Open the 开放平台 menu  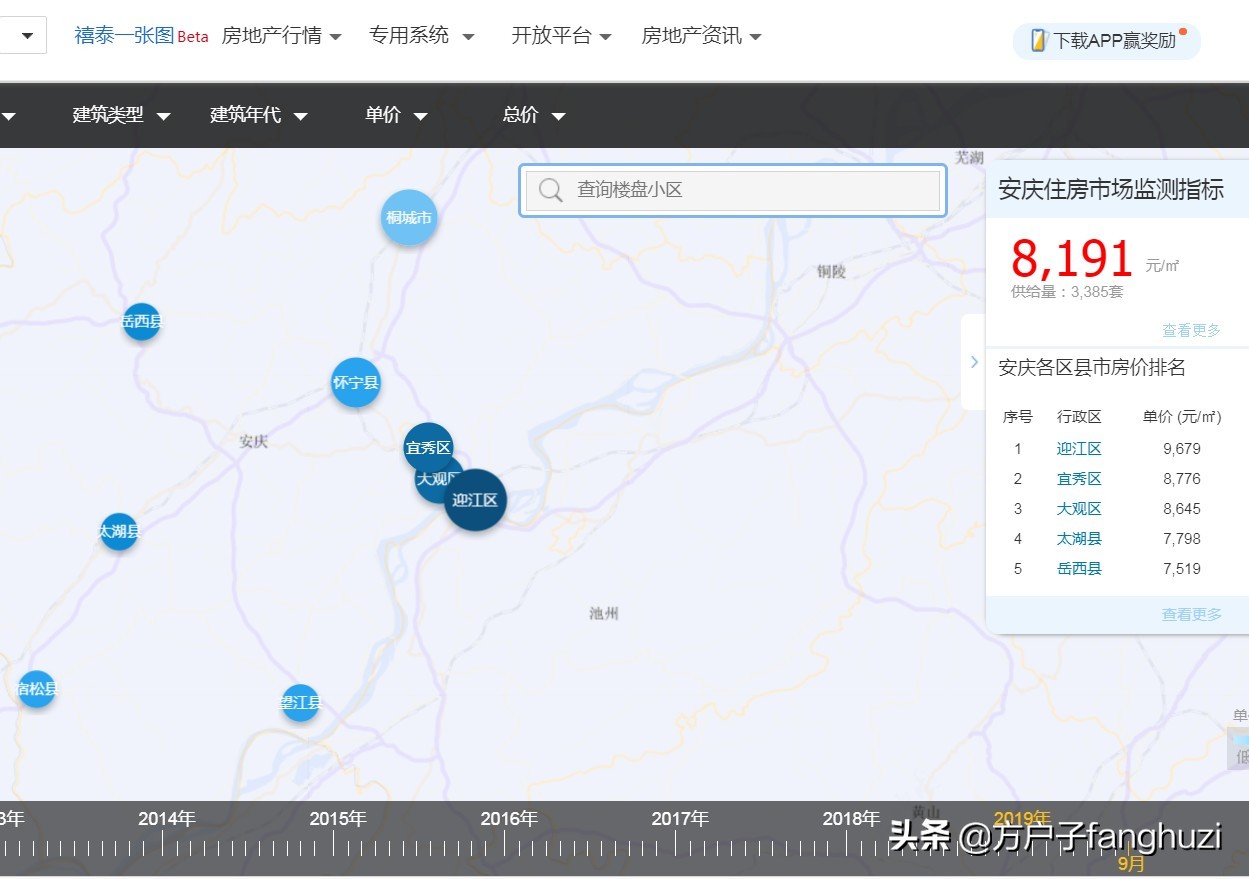(x=561, y=36)
